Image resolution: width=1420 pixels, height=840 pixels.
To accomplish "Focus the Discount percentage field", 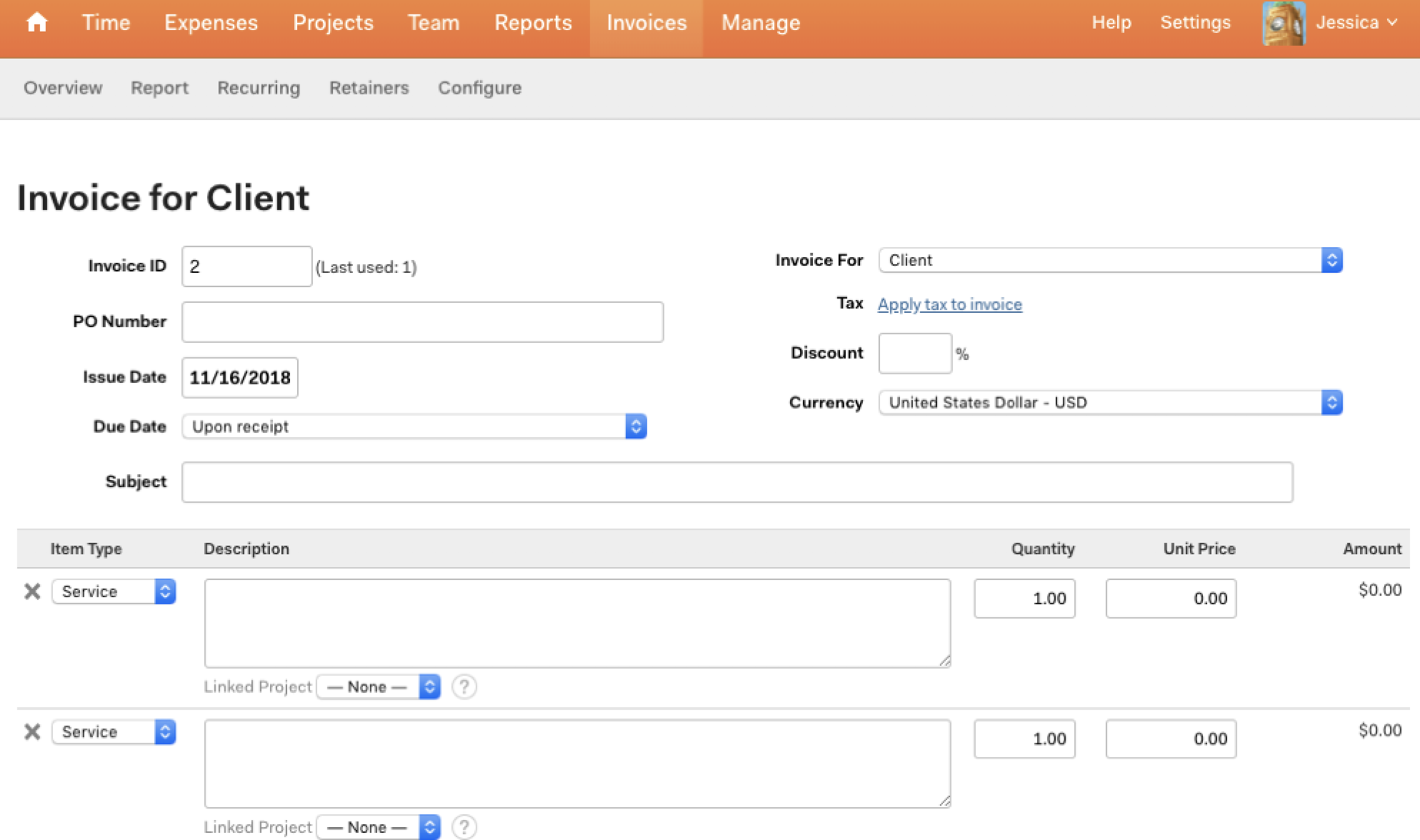I will 914,354.
